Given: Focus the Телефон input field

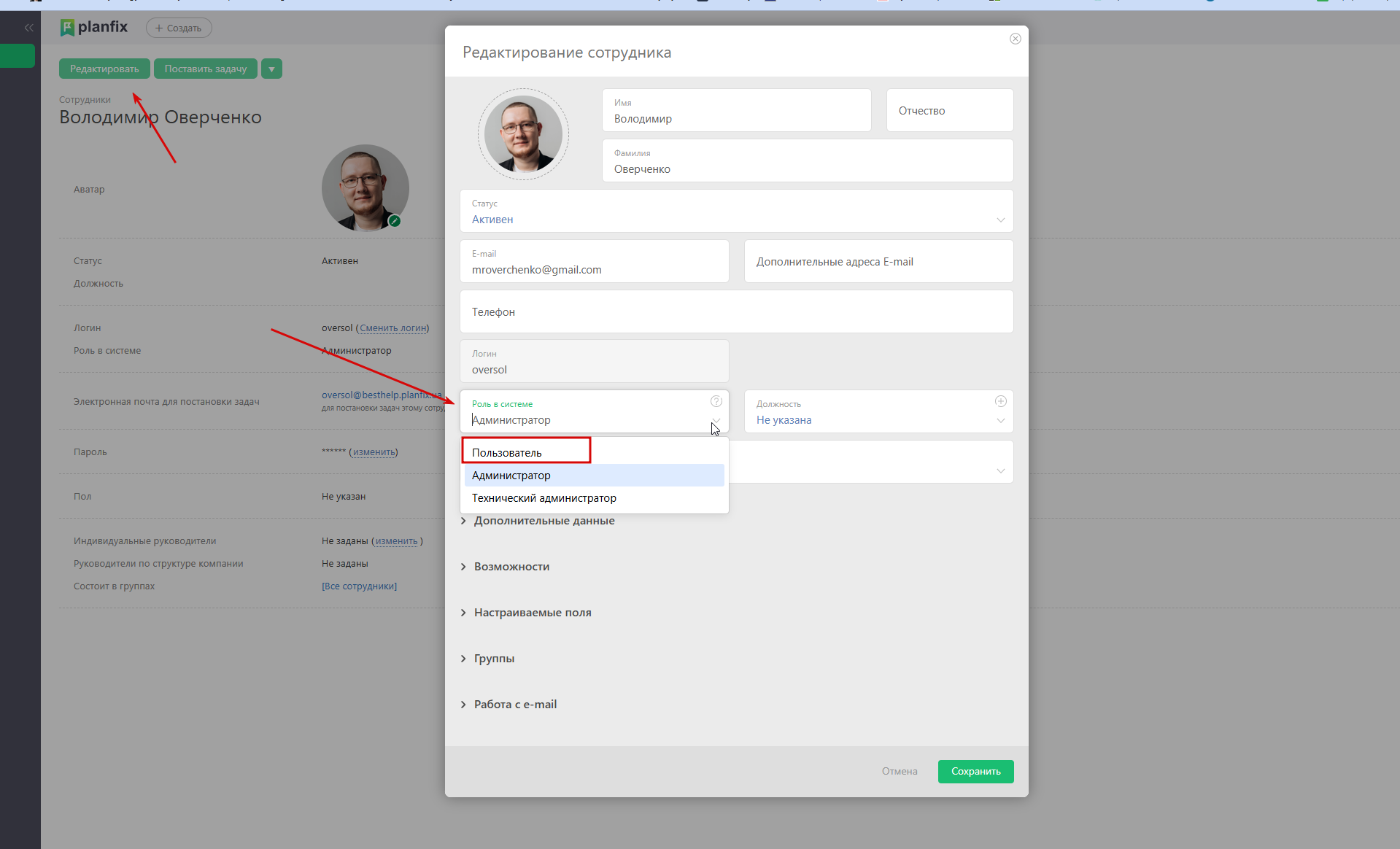Looking at the screenshot, I should [737, 311].
